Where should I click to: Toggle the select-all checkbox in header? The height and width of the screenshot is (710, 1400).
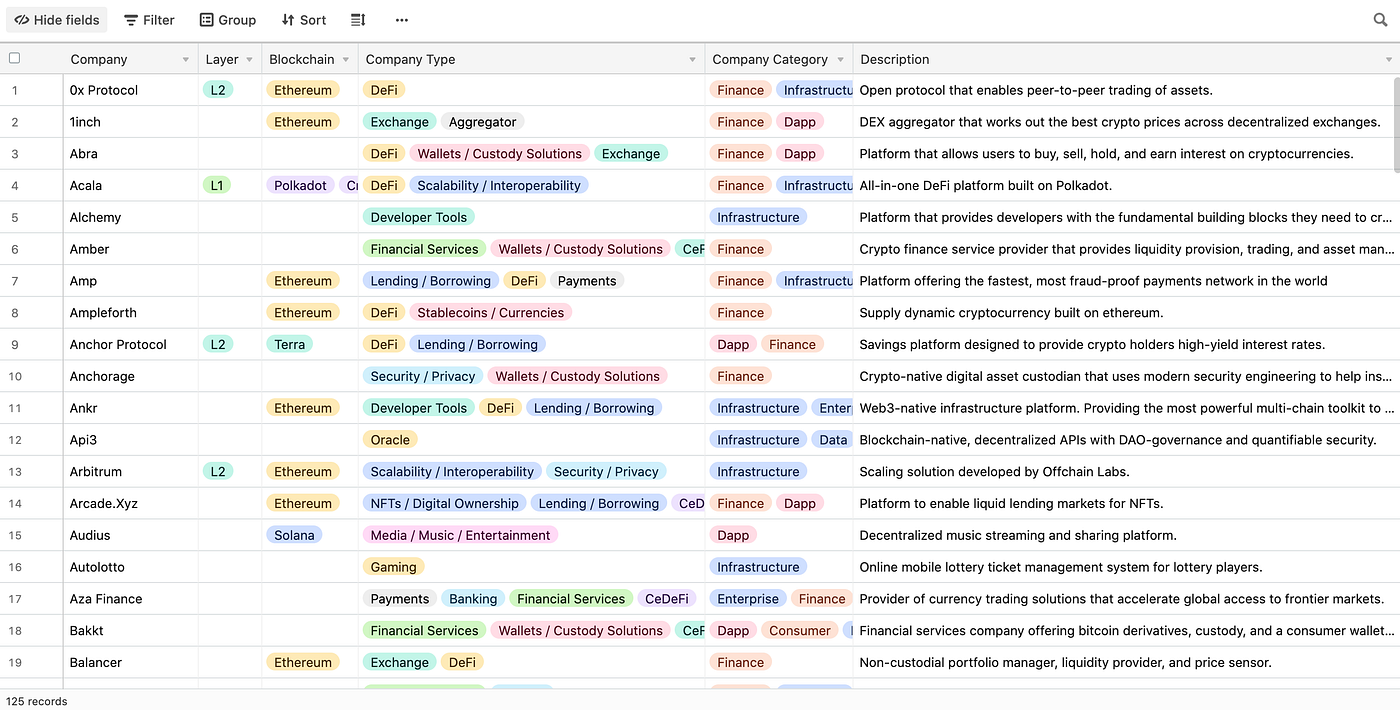[x=14, y=58]
